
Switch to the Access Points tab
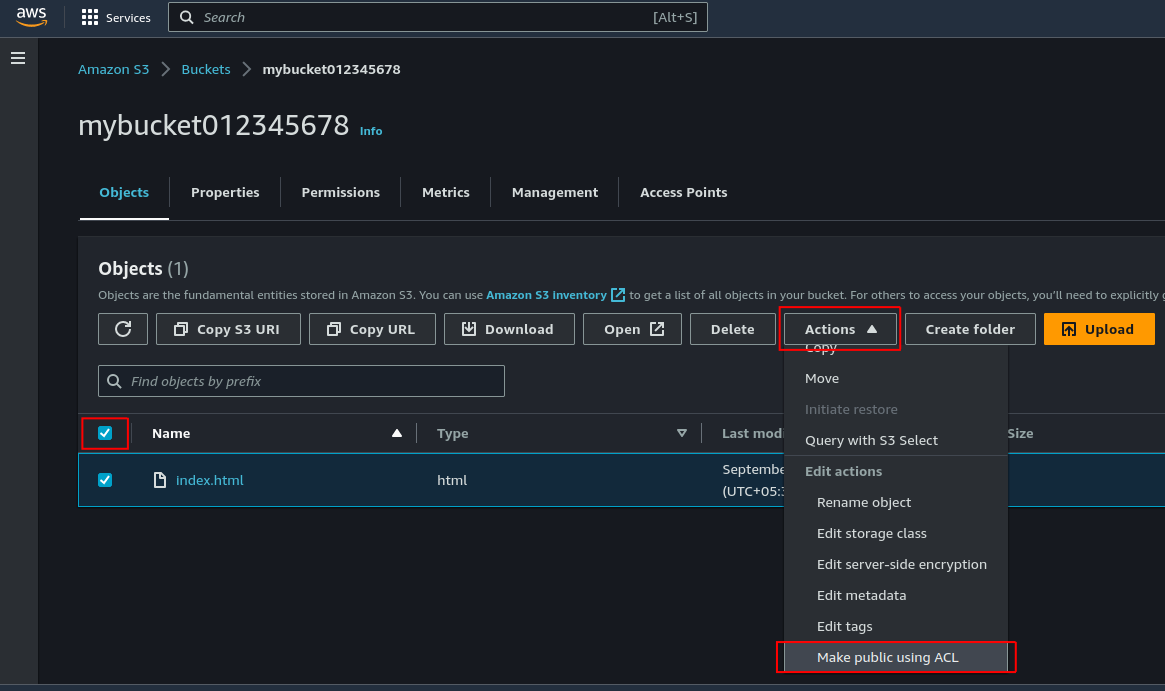click(x=684, y=192)
